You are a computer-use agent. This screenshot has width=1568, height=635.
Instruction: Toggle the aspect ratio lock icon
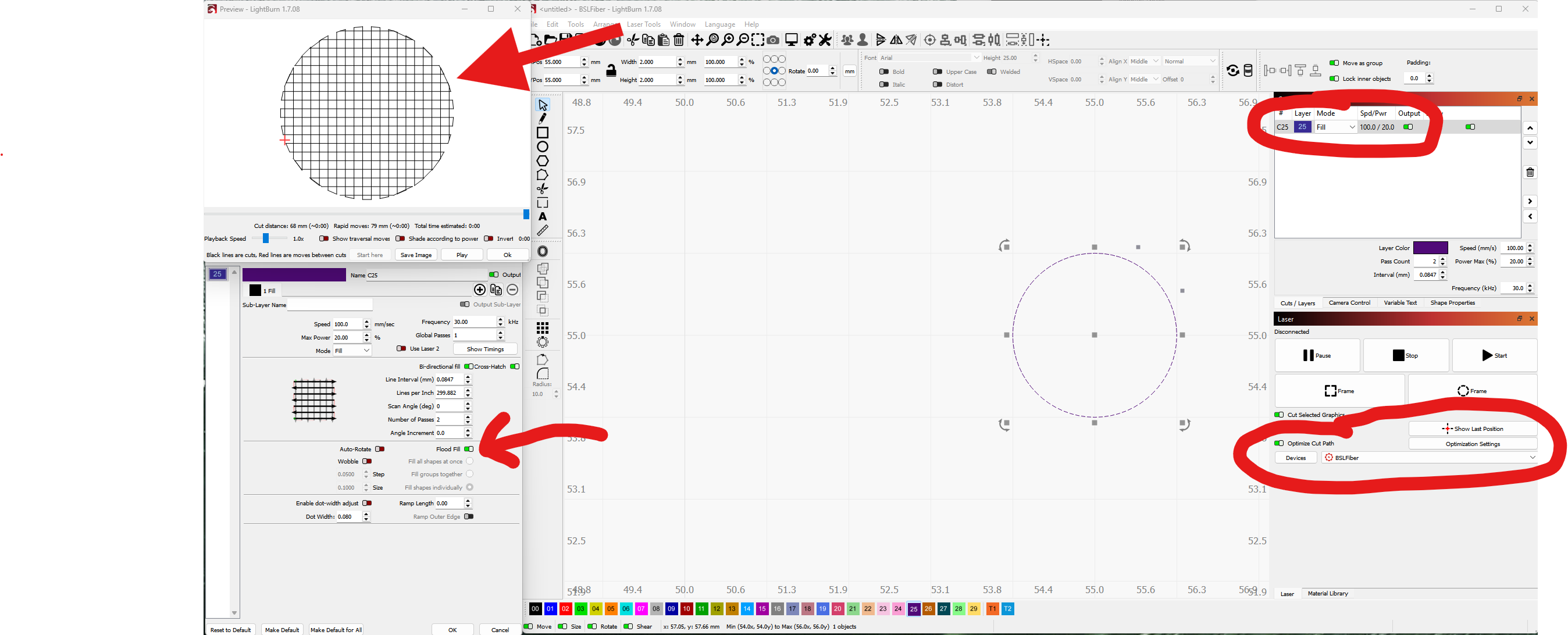pos(611,71)
